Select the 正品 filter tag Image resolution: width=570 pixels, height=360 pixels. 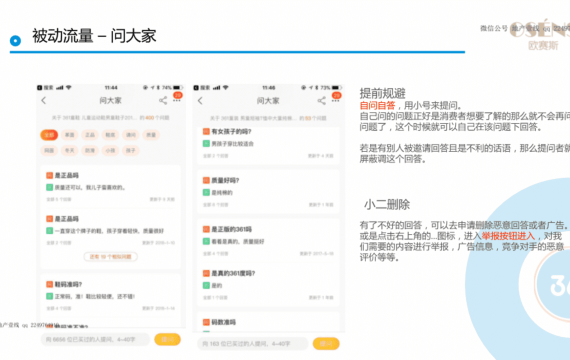[90, 135]
